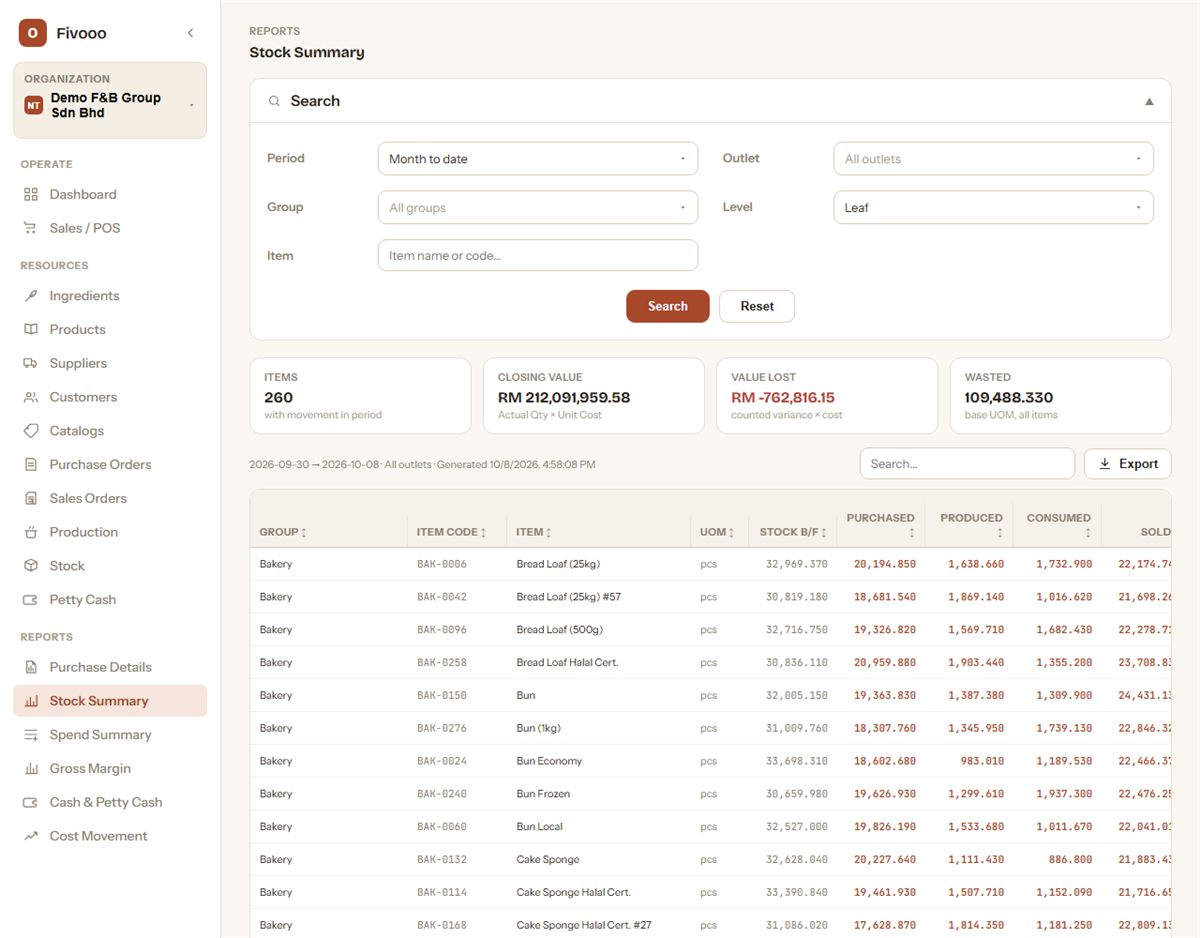The height and width of the screenshot is (938, 1200).
Task: Sort table by UOM column
Action: [718, 532]
